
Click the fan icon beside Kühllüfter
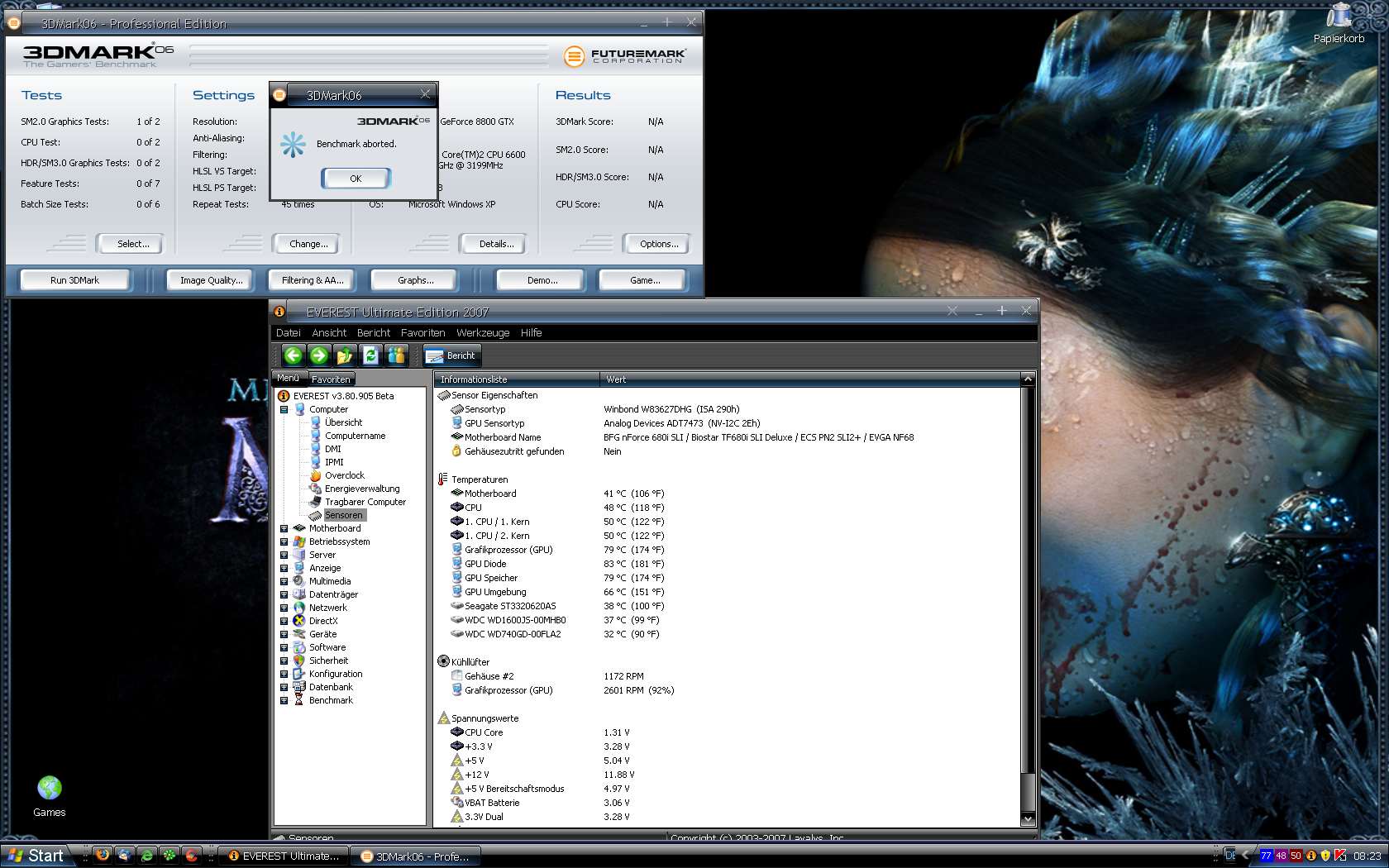(443, 662)
